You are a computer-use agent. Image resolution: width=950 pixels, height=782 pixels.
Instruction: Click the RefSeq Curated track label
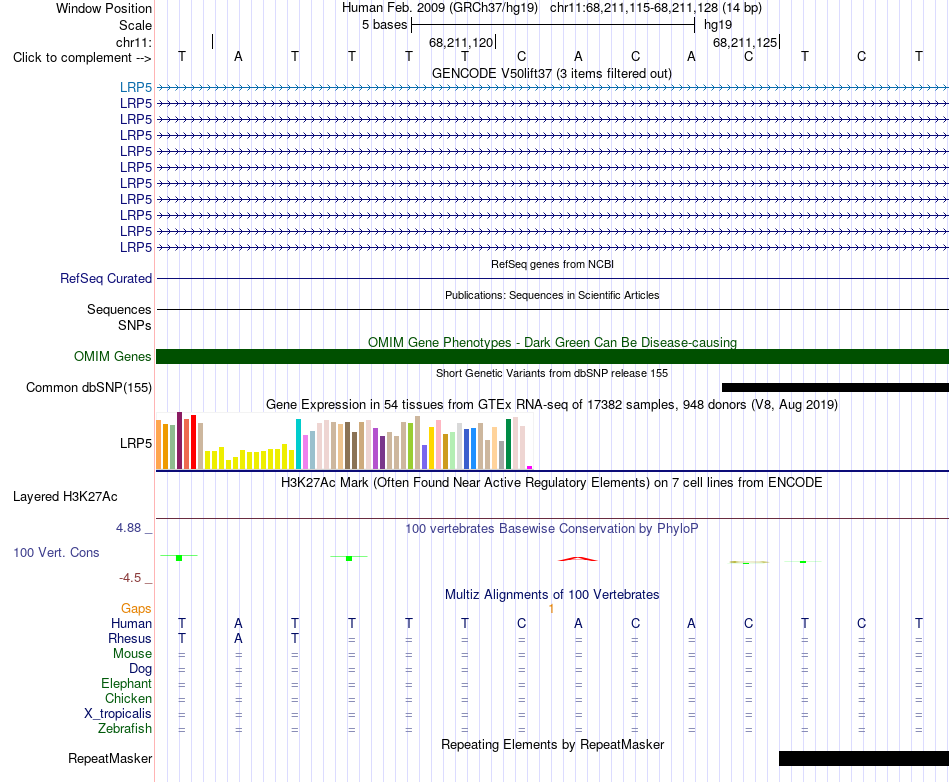(x=105, y=279)
